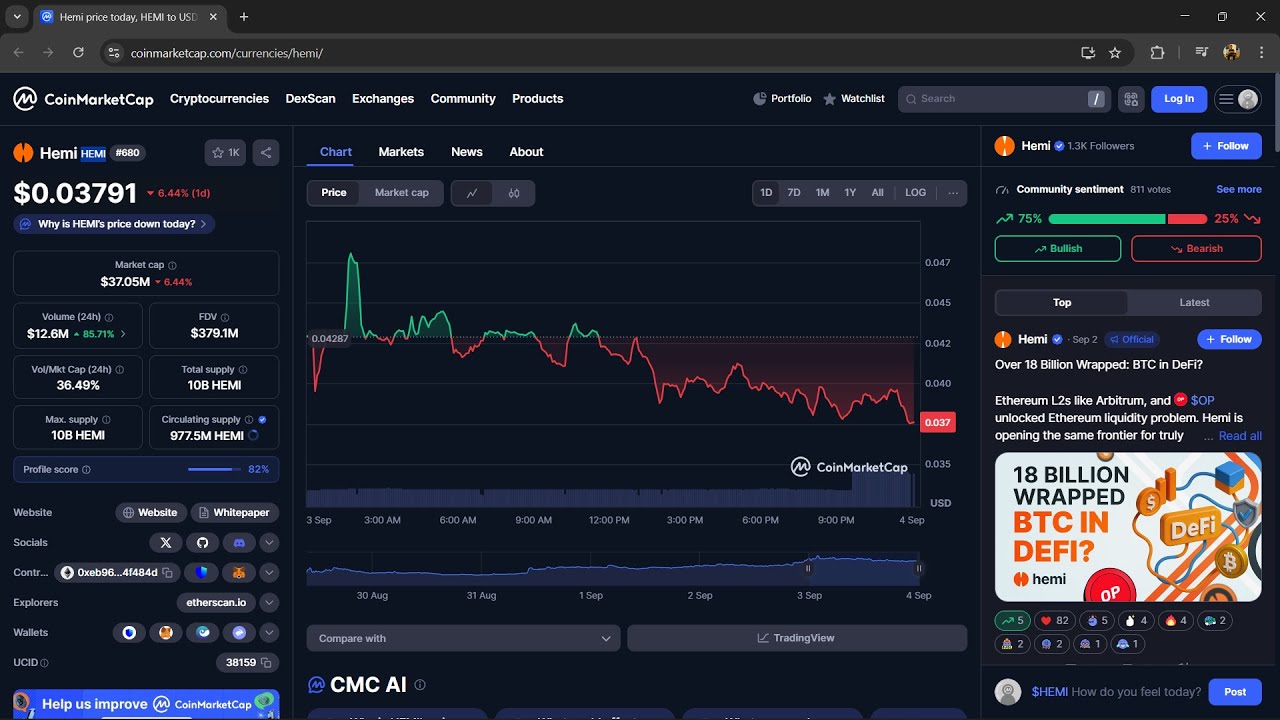Viewport: 1280px width, 720px height.
Task: Click the chart range slider left handle
Action: coord(808,568)
